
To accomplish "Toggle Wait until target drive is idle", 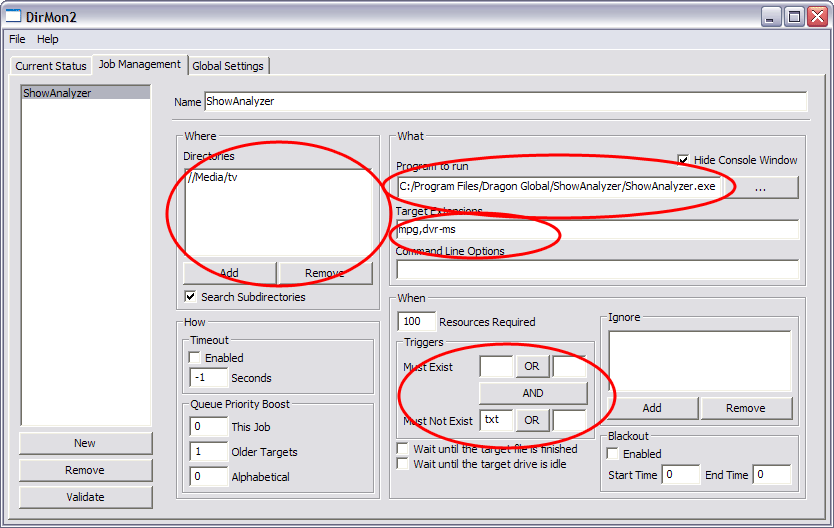I will point(403,464).
